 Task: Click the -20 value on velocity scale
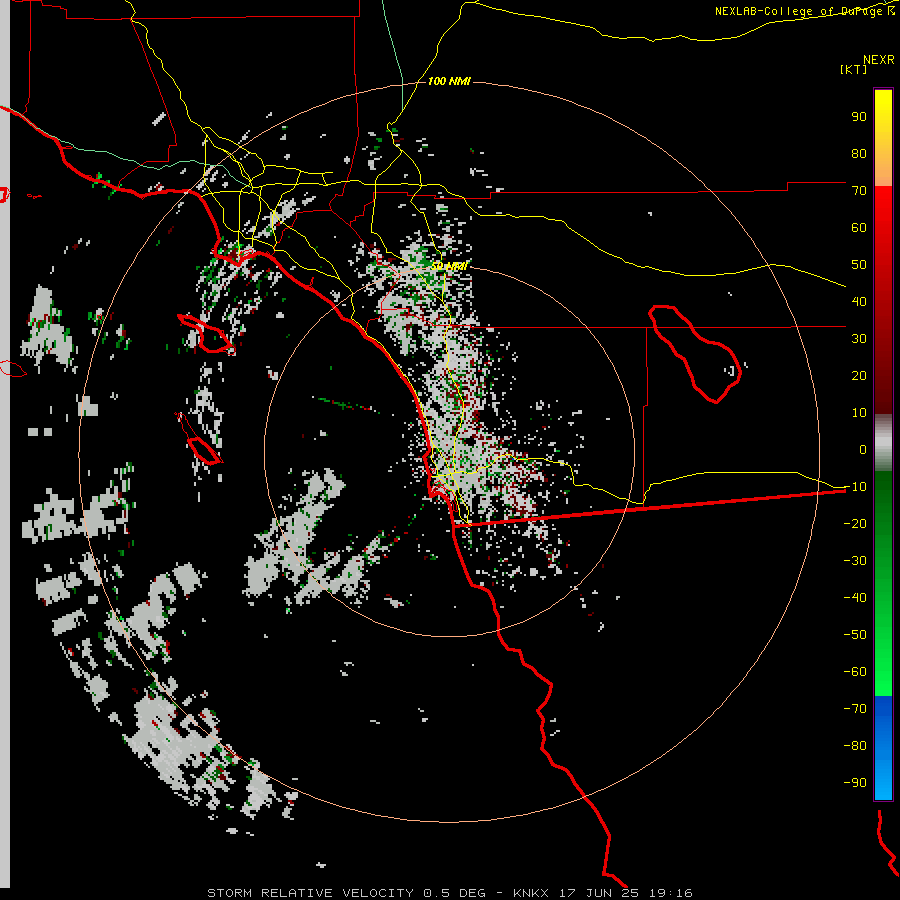(x=855, y=524)
